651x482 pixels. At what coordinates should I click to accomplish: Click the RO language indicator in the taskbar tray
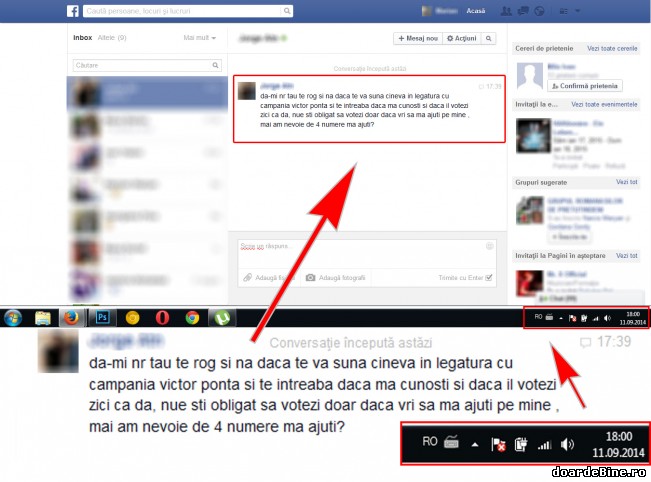click(538, 317)
